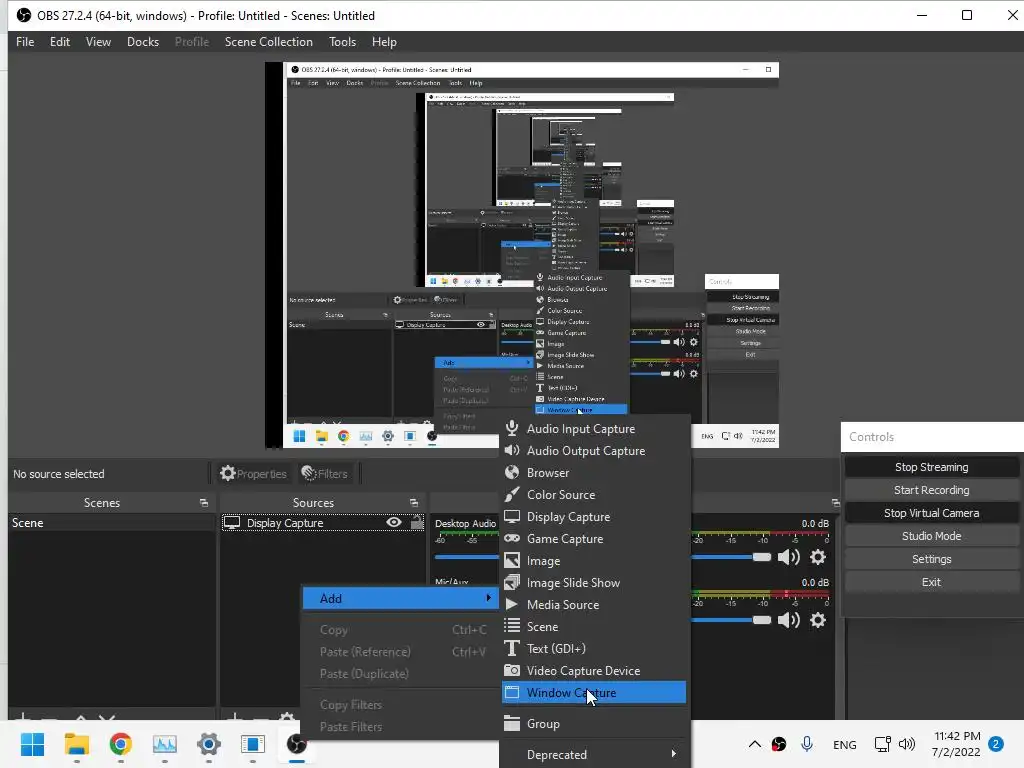Choose the Game Capture controller icon
Image resolution: width=1024 pixels, height=768 pixels.
512,538
